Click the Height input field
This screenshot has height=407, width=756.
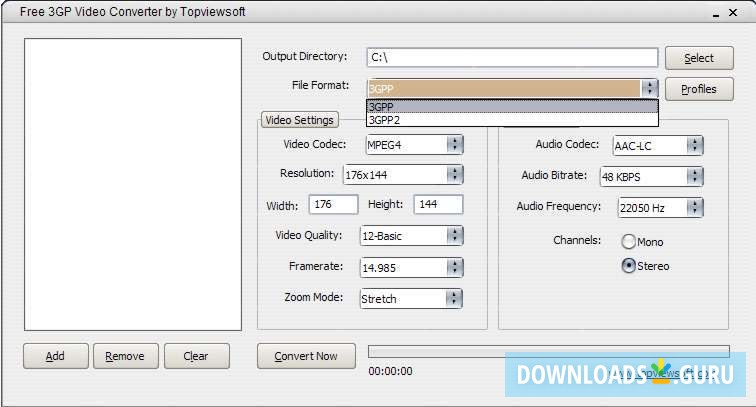438,204
